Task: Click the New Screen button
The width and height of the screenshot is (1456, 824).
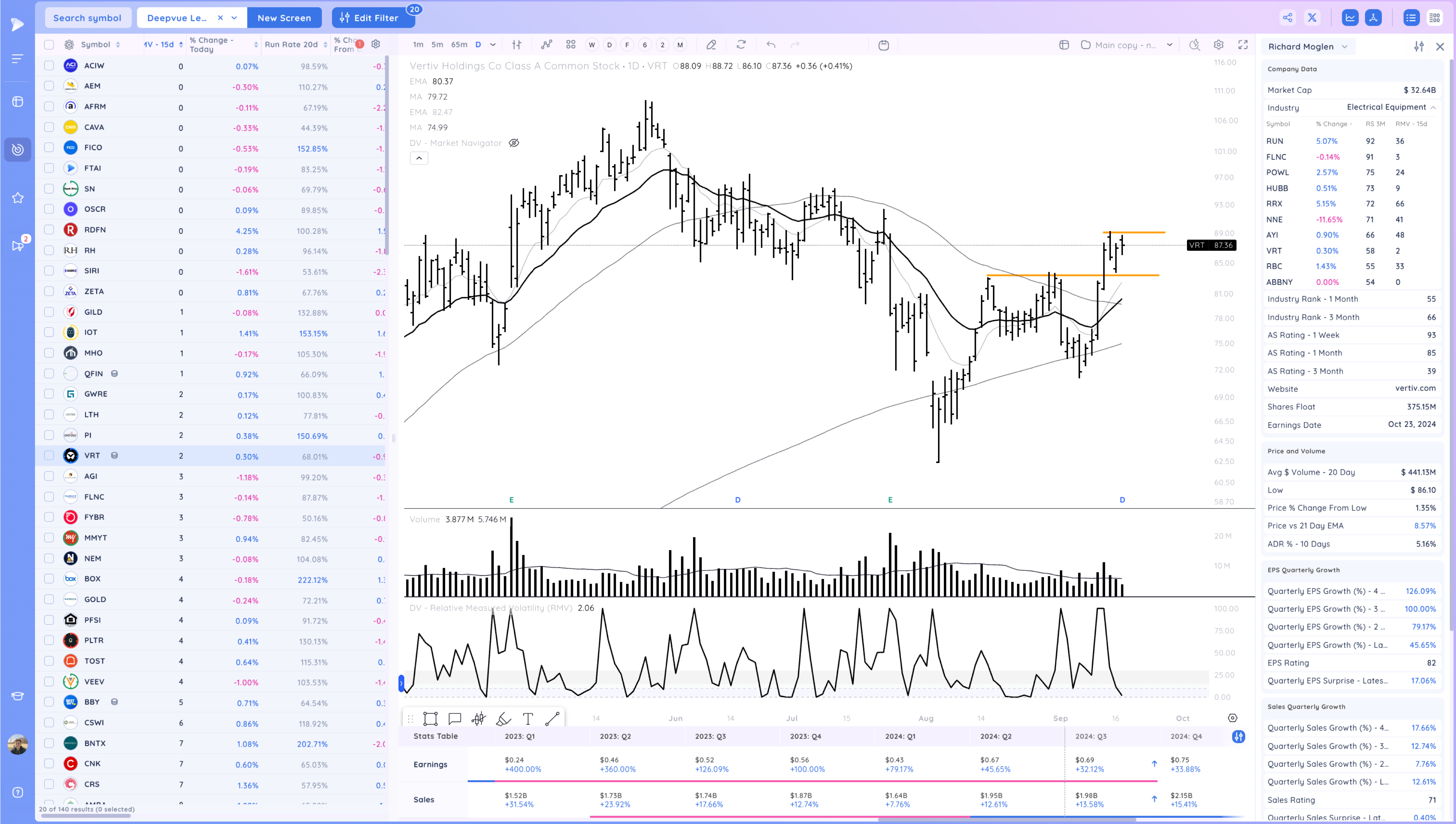Action: pyautogui.click(x=284, y=17)
